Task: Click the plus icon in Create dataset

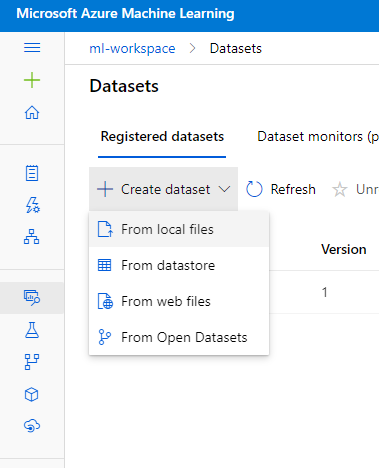Action: [x=105, y=189]
